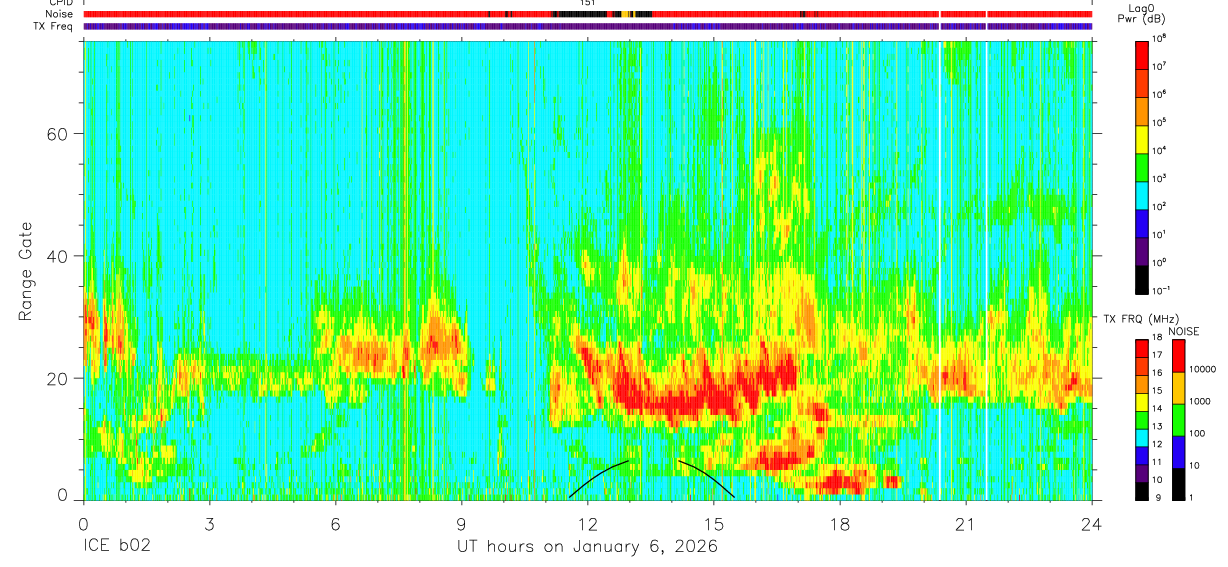This screenshot has height=567, width=1228.
Task: Click the TX Freq strip below Noise
Action: pyautogui.click(x=588, y=26)
